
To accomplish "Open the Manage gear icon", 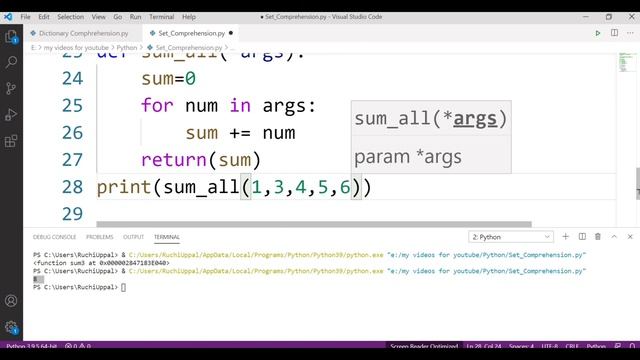I will pyautogui.click(x=11, y=327).
